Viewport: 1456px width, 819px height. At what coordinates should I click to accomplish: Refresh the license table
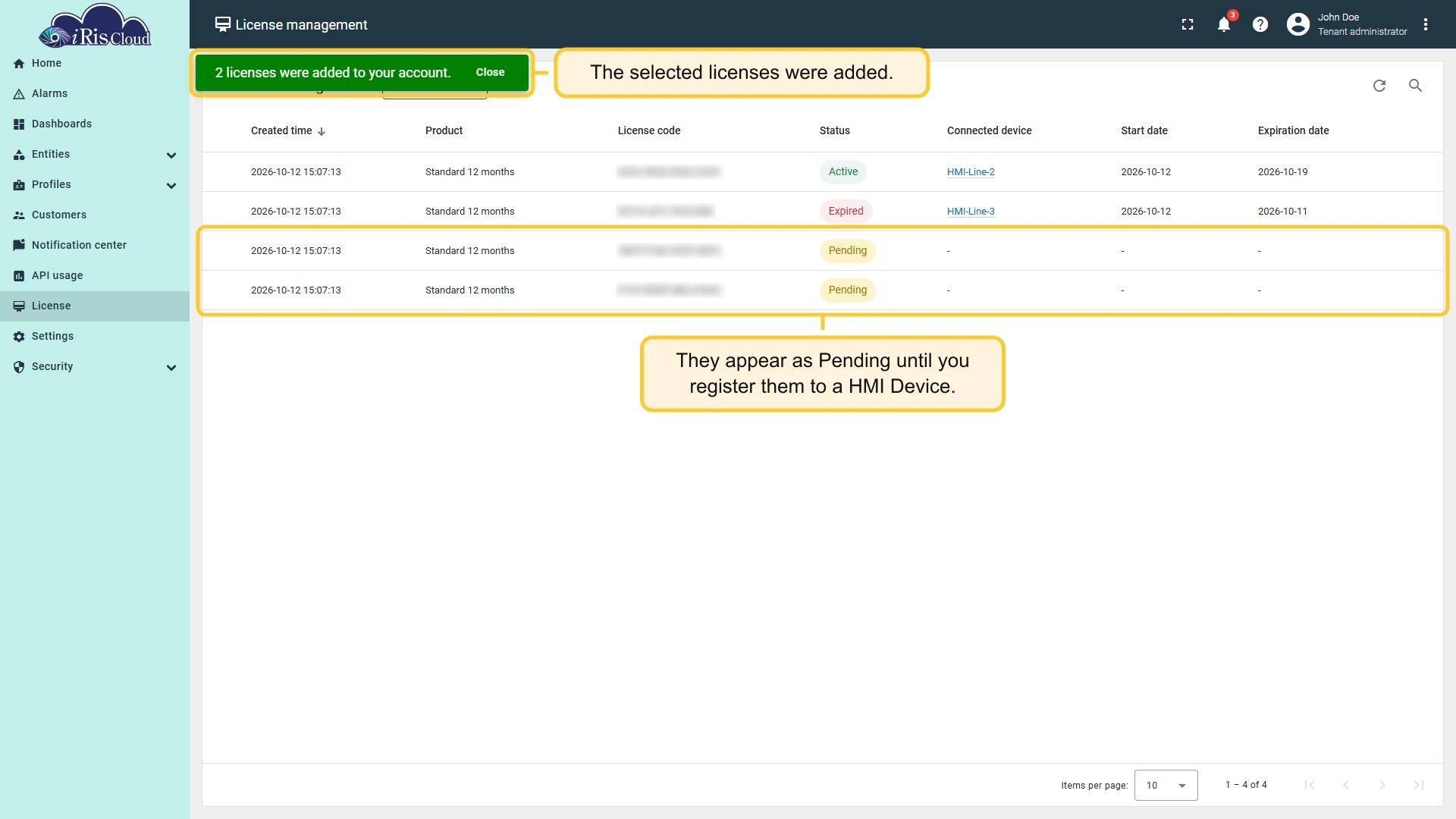(1379, 86)
